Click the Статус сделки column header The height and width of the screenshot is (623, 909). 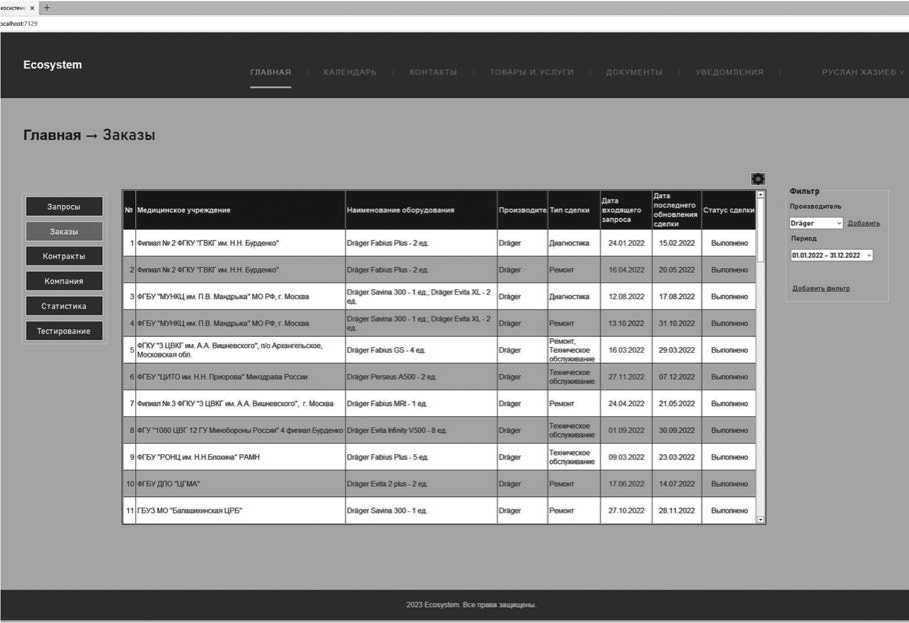pyautogui.click(x=729, y=210)
